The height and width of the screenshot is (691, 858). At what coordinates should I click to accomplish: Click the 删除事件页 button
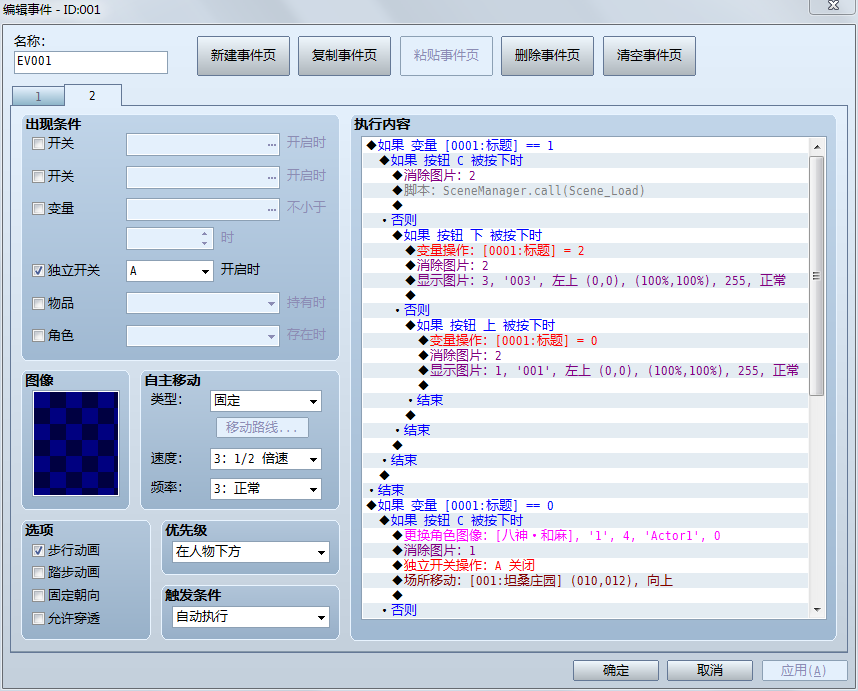point(547,56)
